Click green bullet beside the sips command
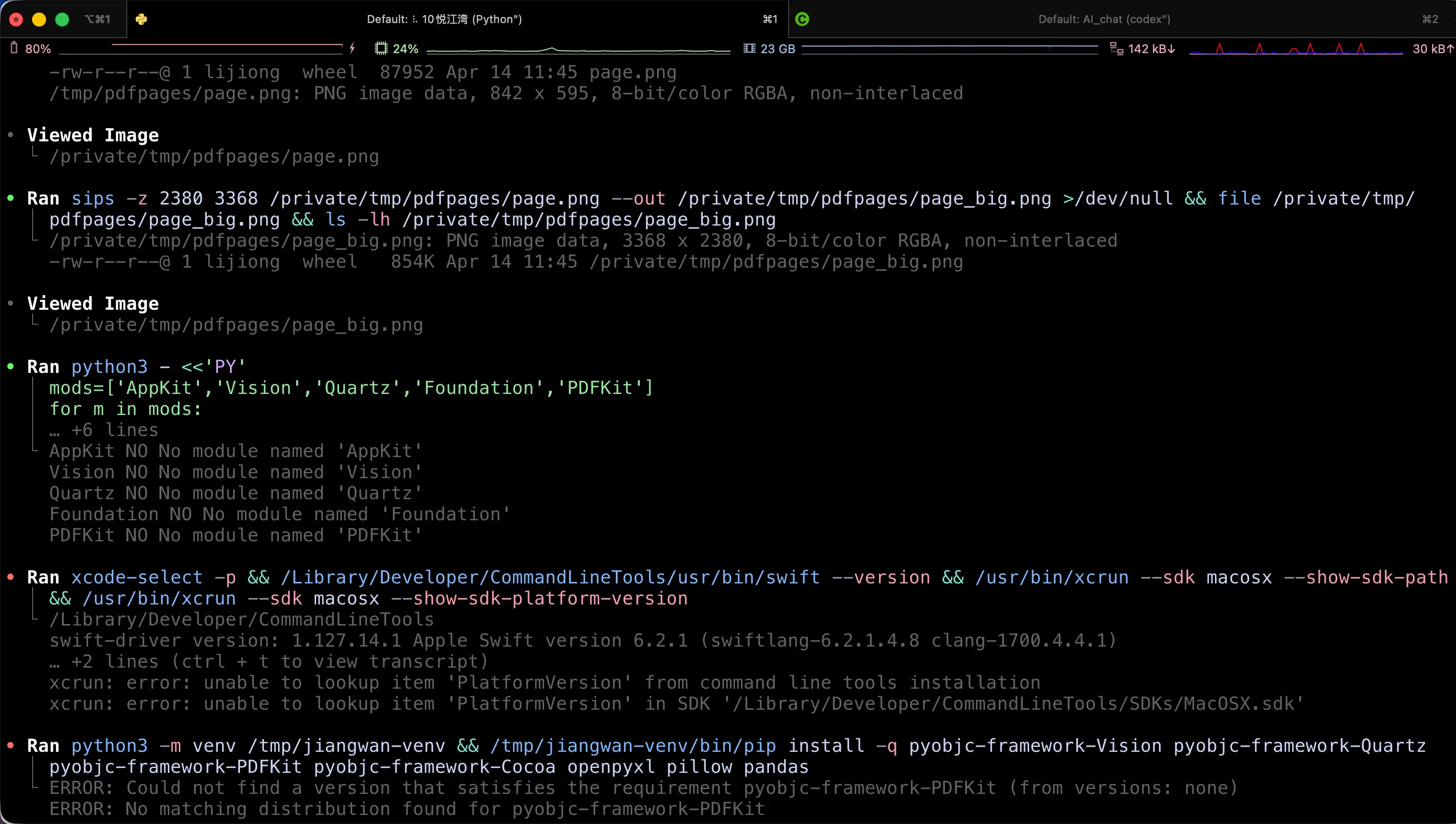 tap(11, 198)
